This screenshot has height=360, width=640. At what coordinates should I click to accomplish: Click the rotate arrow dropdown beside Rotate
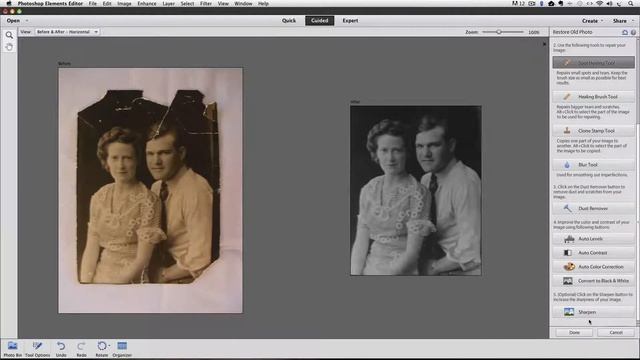pos(109,346)
